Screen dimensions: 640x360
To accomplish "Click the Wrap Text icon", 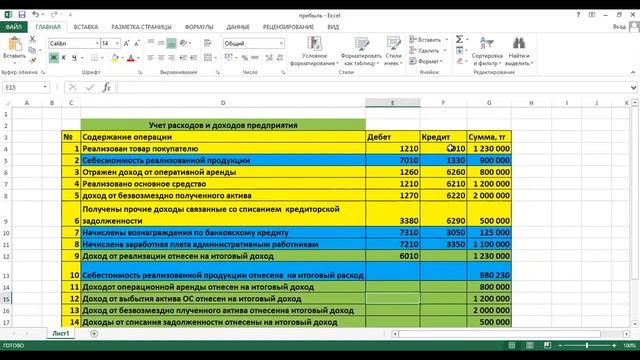I will coord(208,43).
